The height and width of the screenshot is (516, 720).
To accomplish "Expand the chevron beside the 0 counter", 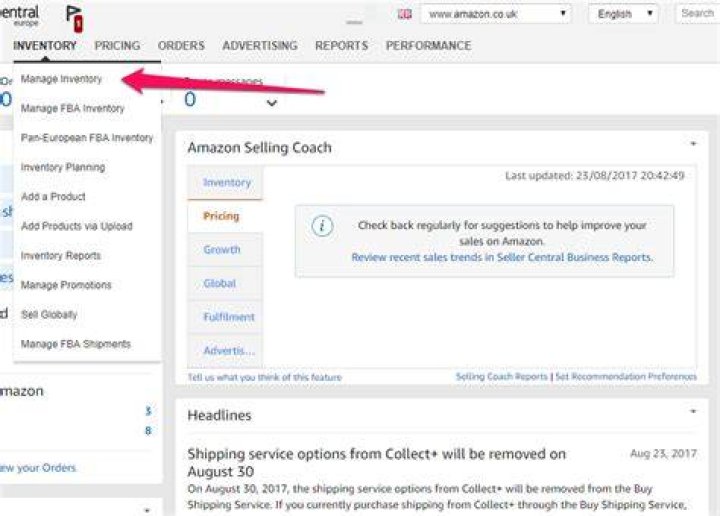I will (272, 103).
